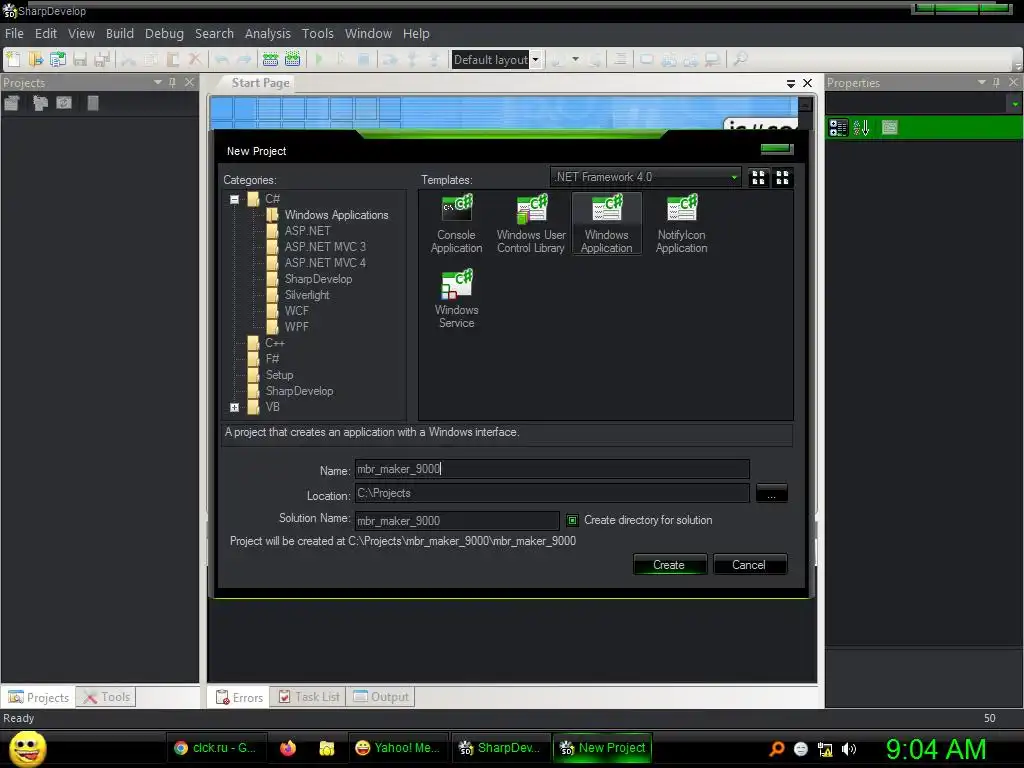The image size is (1024, 768).
Task: Select Windows Applications category
Action: pyautogui.click(x=336, y=215)
